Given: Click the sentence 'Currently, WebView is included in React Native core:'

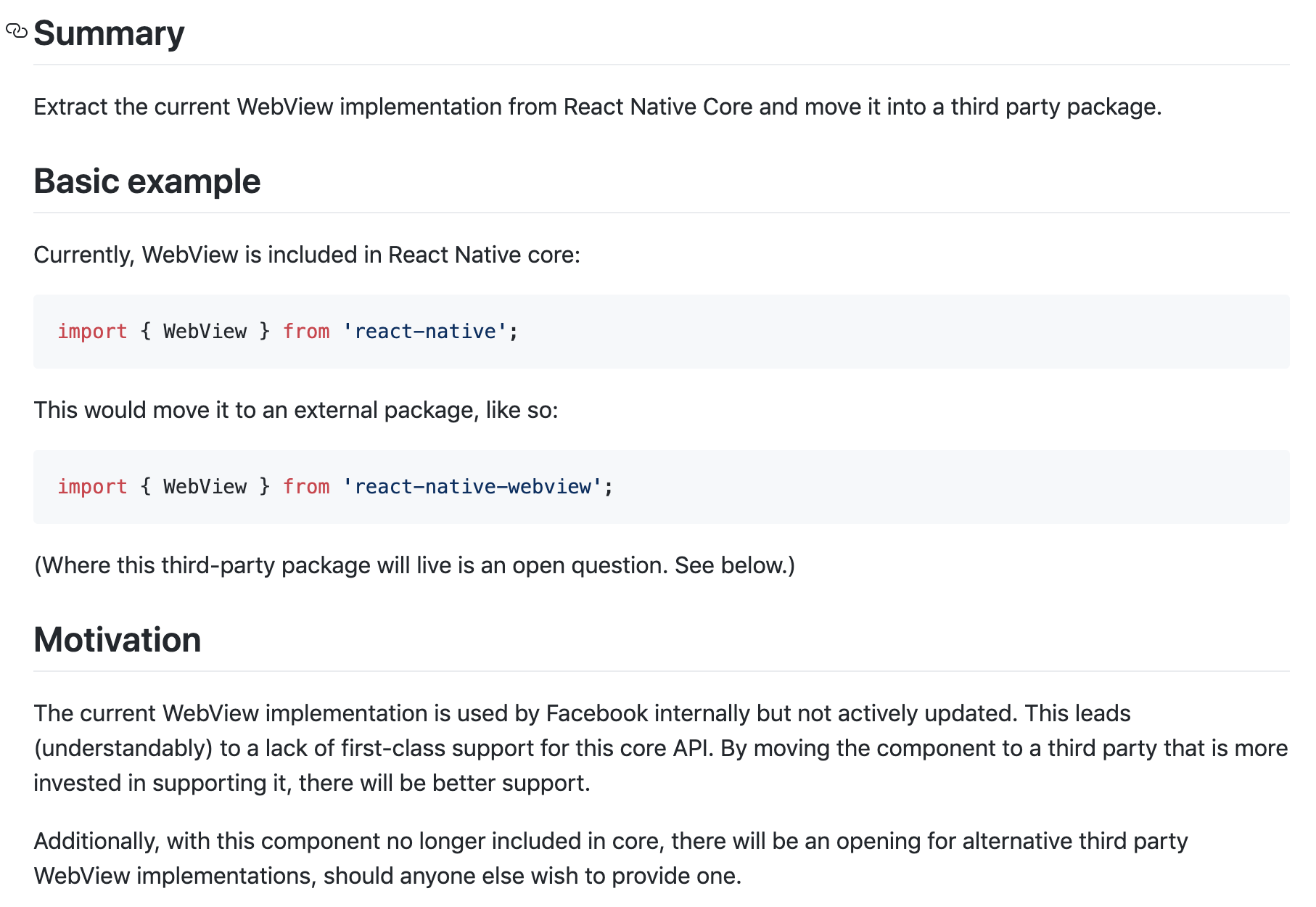Looking at the screenshot, I should (307, 255).
